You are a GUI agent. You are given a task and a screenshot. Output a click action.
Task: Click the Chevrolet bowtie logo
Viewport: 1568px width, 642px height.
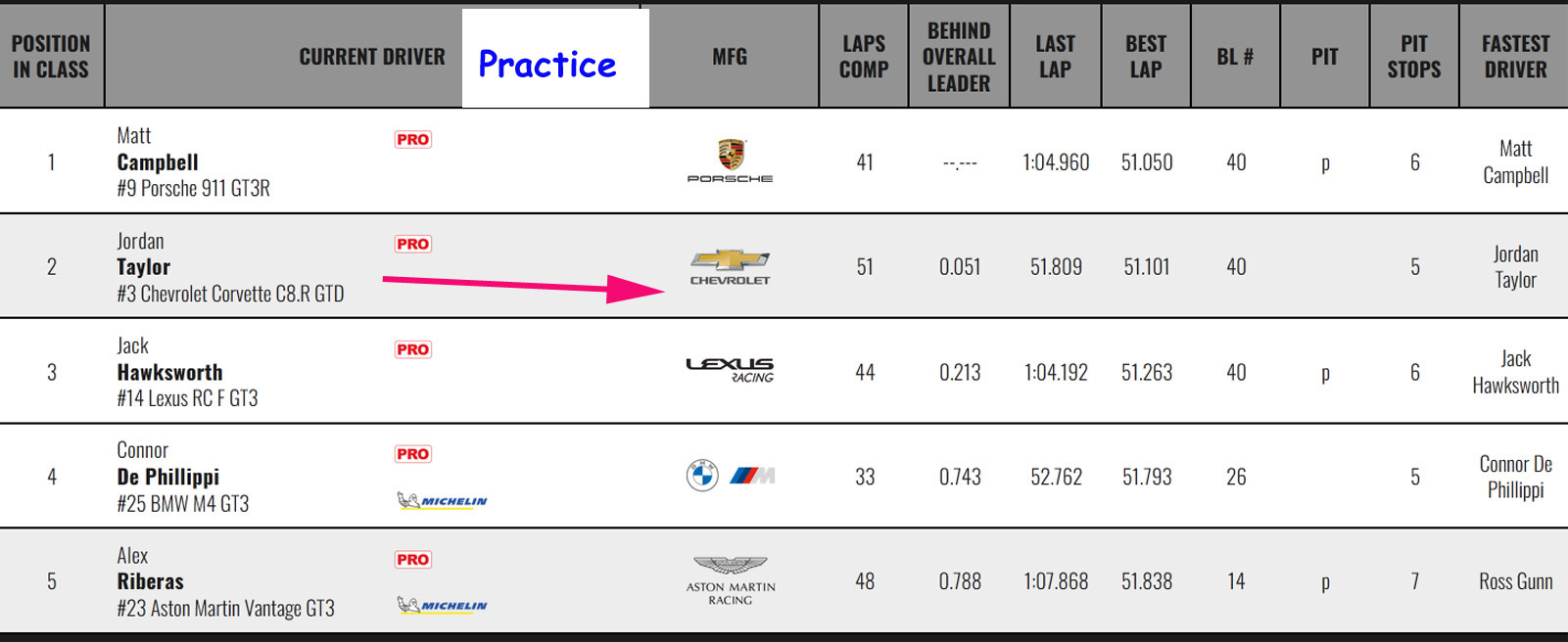pyautogui.click(x=731, y=259)
